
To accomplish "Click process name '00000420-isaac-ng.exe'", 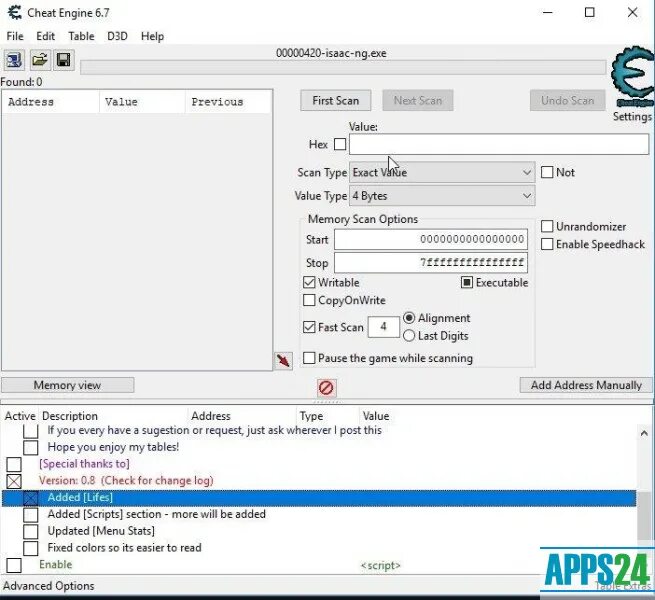I will point(331,53).
